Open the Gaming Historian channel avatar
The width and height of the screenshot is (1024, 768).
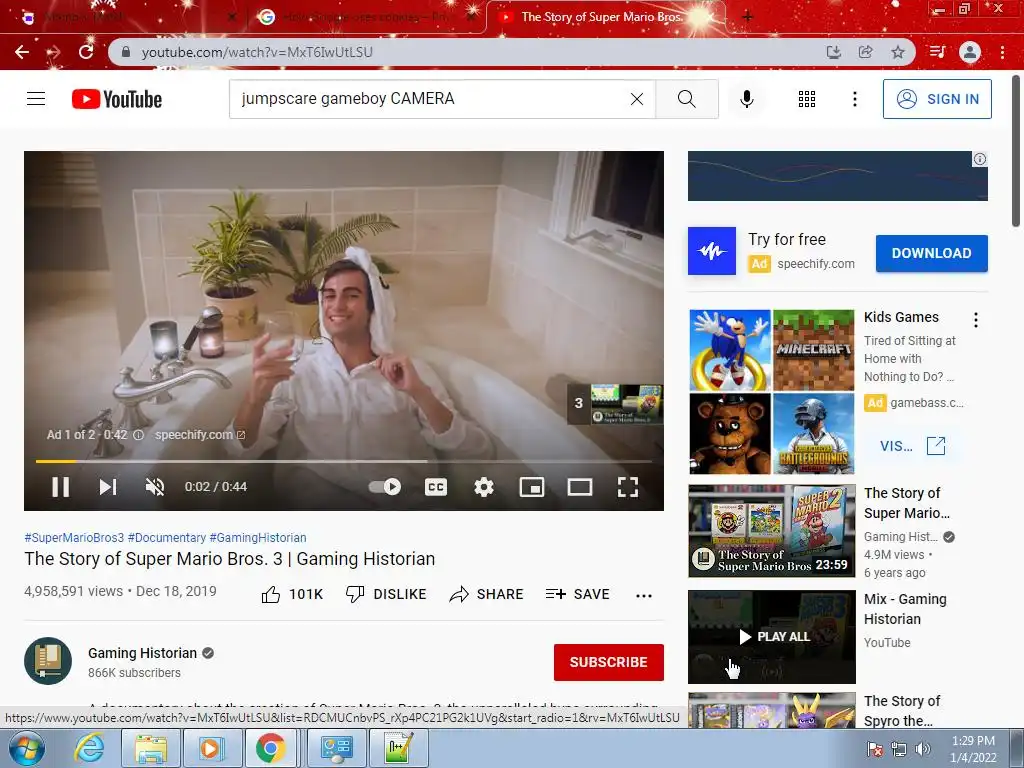click(x=48, y=661)
